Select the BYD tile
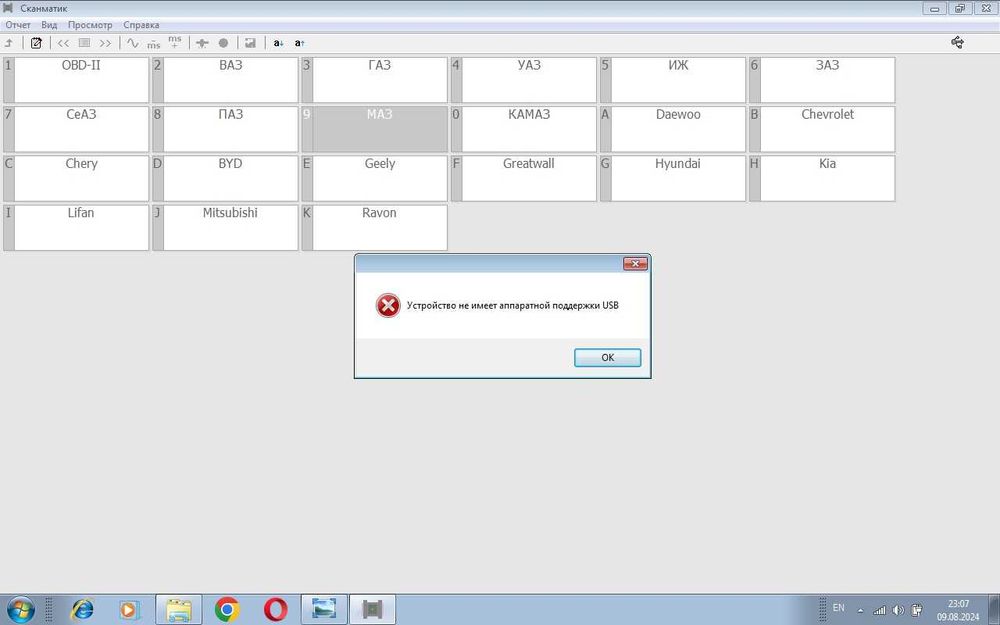Viewport: 1000px width, 625px height. tap(226, 178)
